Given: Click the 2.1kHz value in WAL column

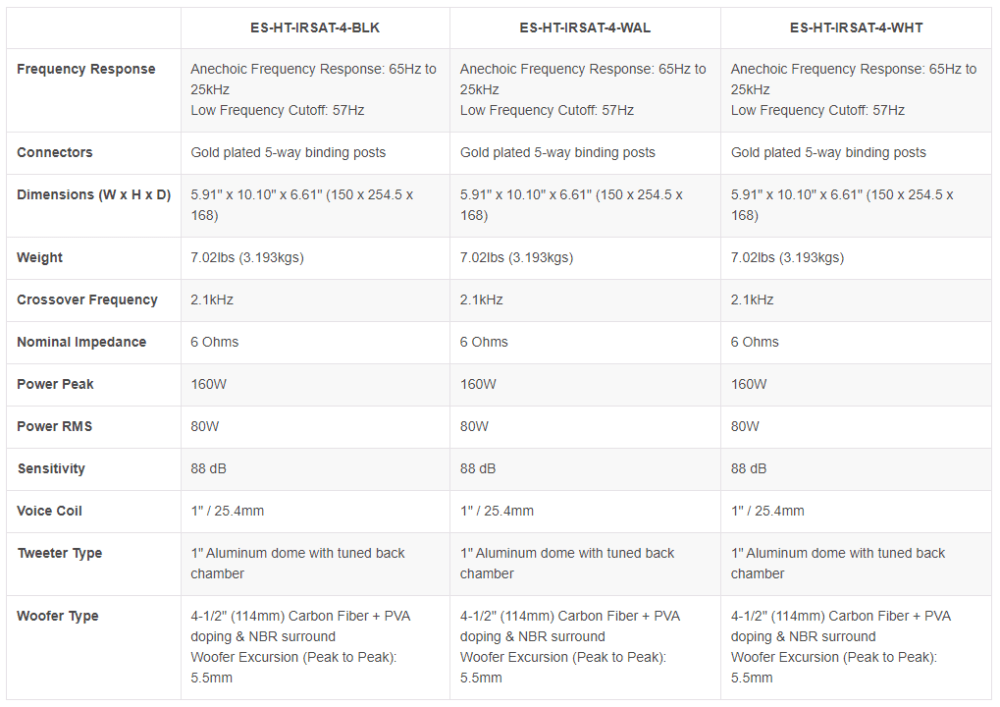Looking at the screenshot, I should pos(482,300).
